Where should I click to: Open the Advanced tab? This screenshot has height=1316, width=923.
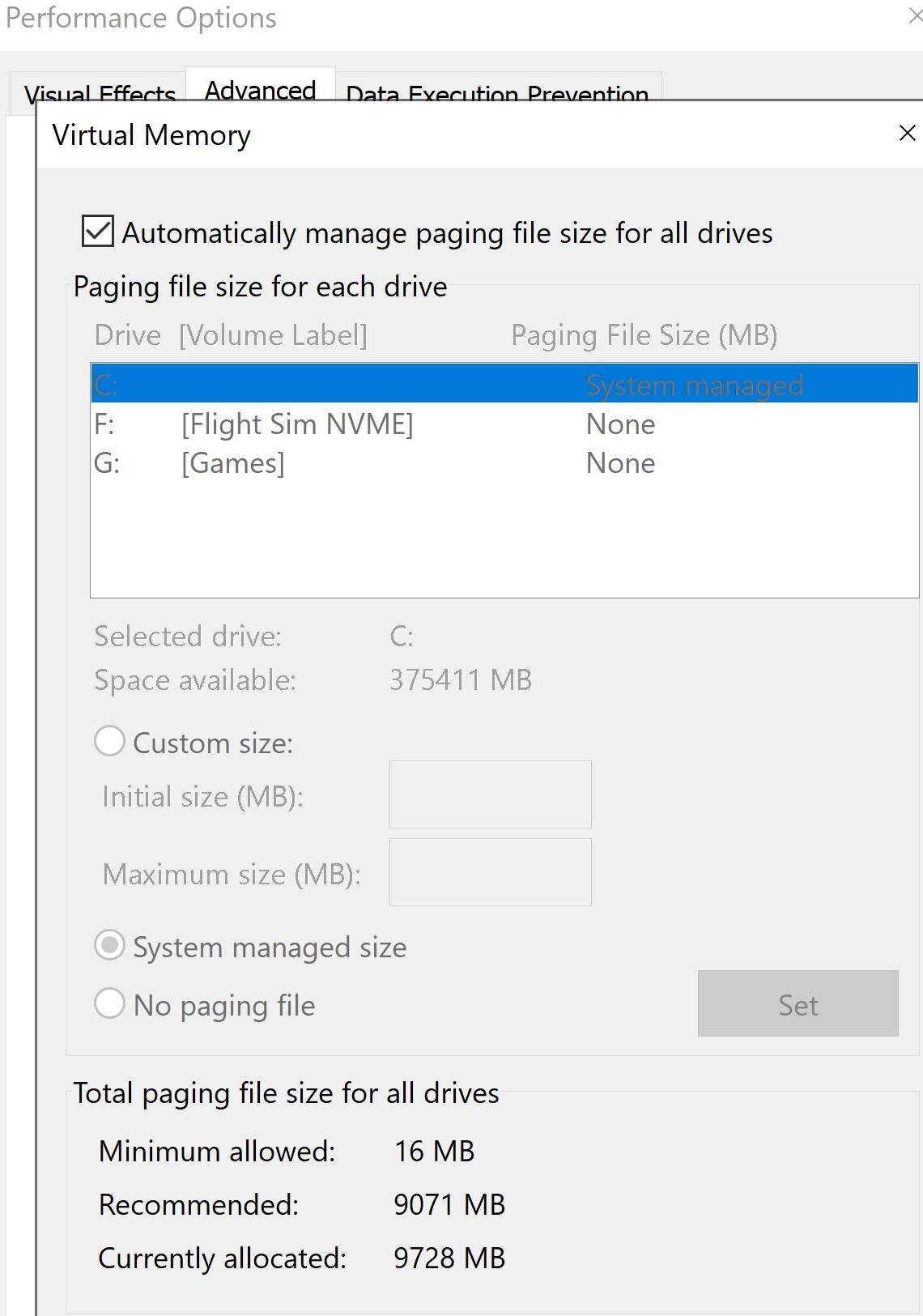click(260, 89)
